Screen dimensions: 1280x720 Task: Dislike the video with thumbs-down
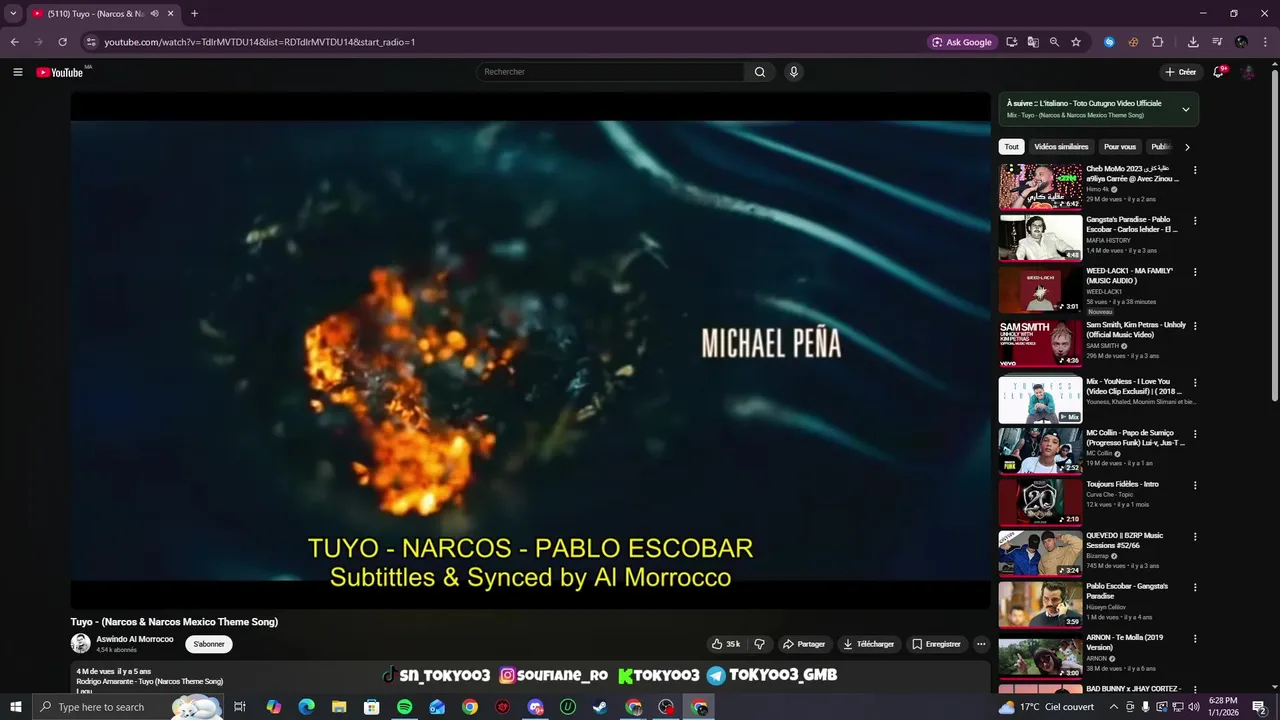point(759,644)
